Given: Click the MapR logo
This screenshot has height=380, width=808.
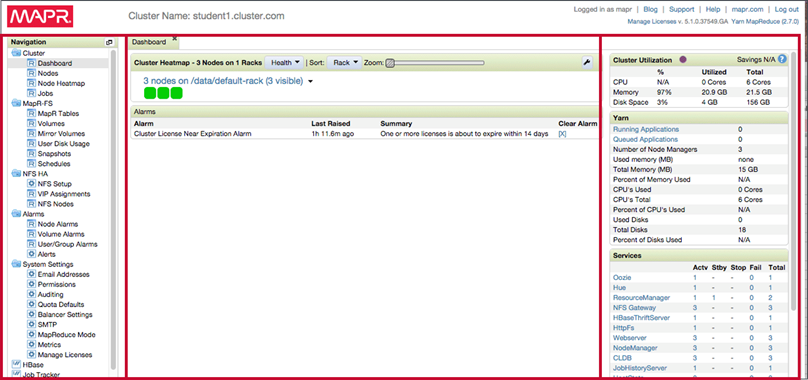Looking at the screenshot, I should 40,16.
